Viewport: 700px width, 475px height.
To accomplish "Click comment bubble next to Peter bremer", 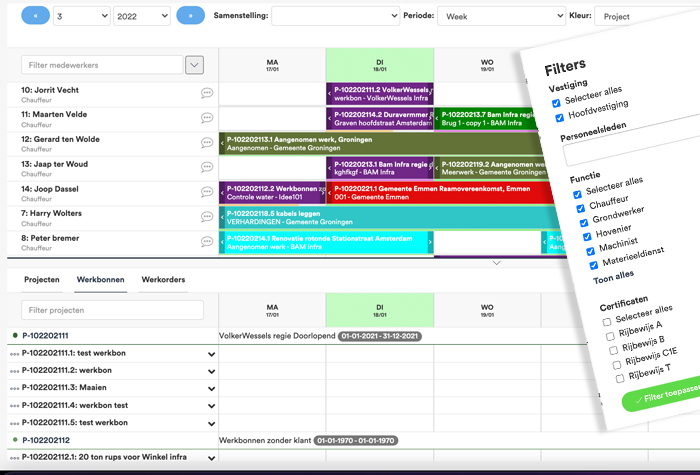I will tap(207, 242).
